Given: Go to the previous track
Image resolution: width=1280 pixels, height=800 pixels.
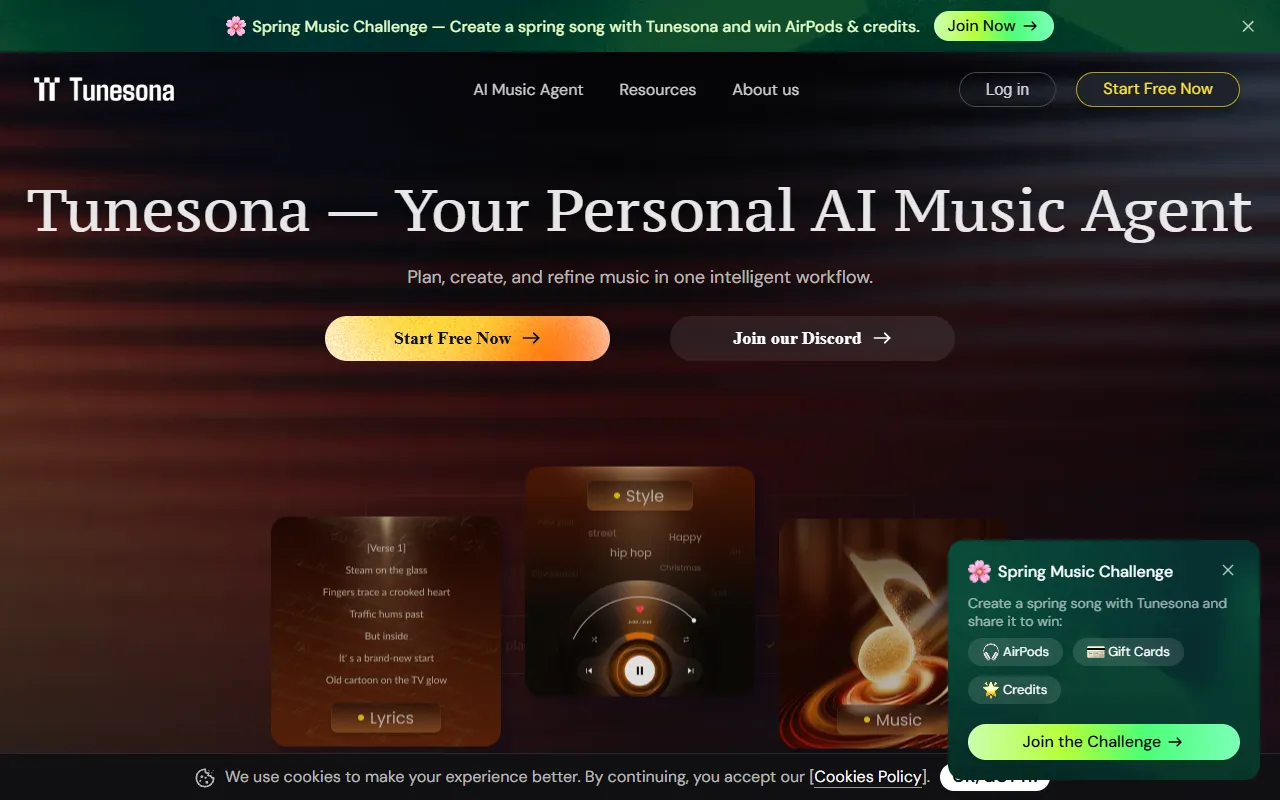Looking at the screenshot, I should click(x=589, y=671).
